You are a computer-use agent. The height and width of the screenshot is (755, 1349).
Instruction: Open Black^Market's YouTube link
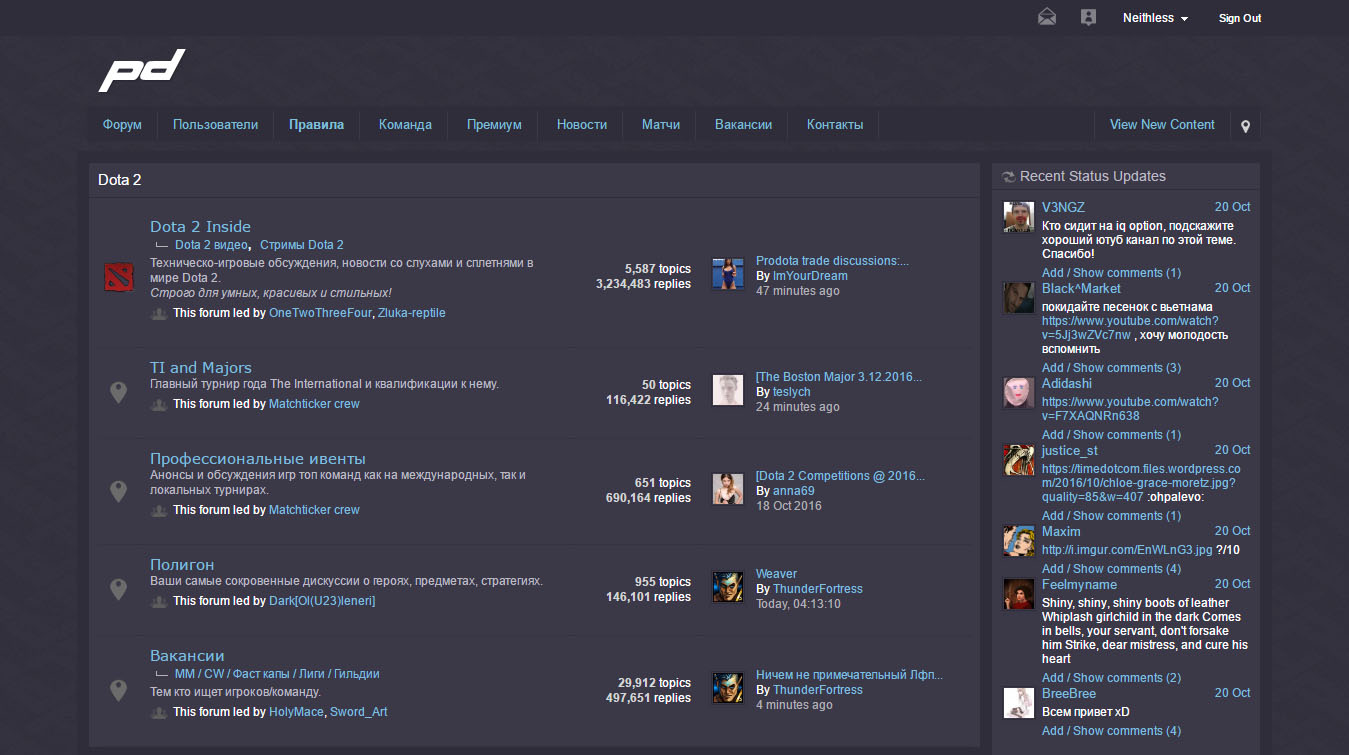(1130, 328)
